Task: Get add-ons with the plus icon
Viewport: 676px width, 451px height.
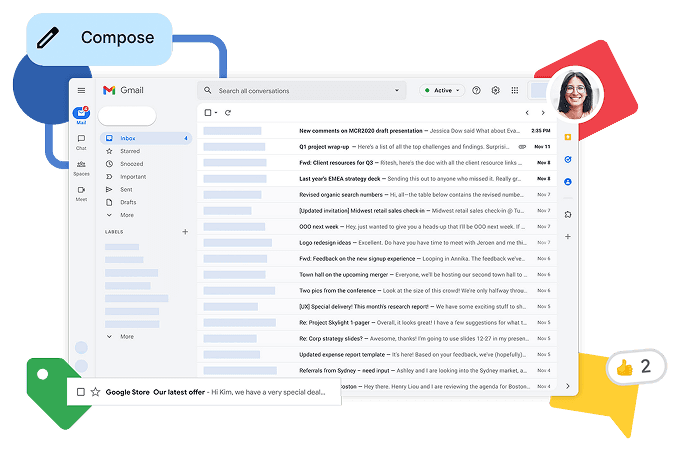Action: tap(568, 237)
